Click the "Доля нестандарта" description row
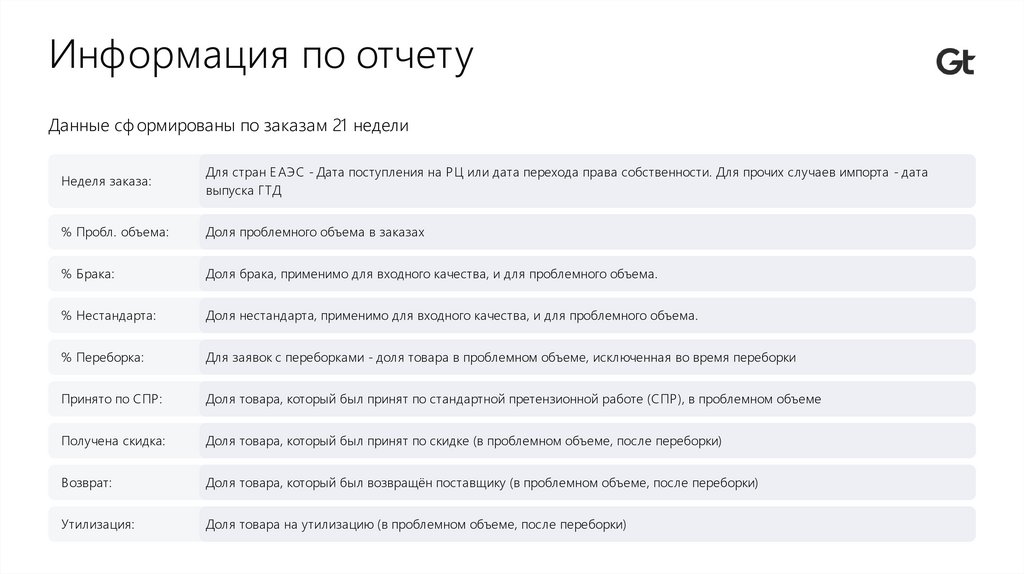The image size is (1024, 574). pos(451,315)
